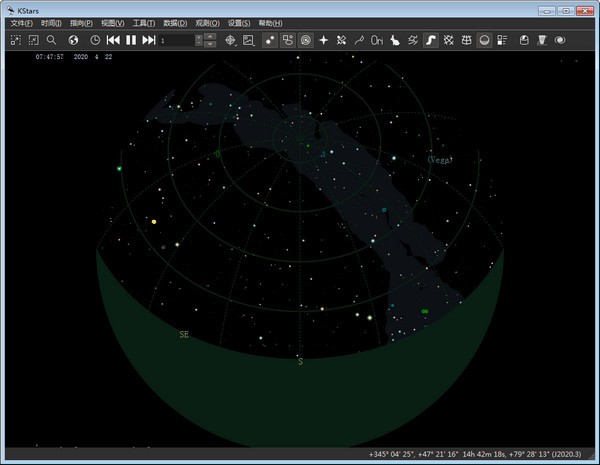Step the clock backward one time step
Image resolution: width=600 pixels, height=465 pixels.
point(113,40)
